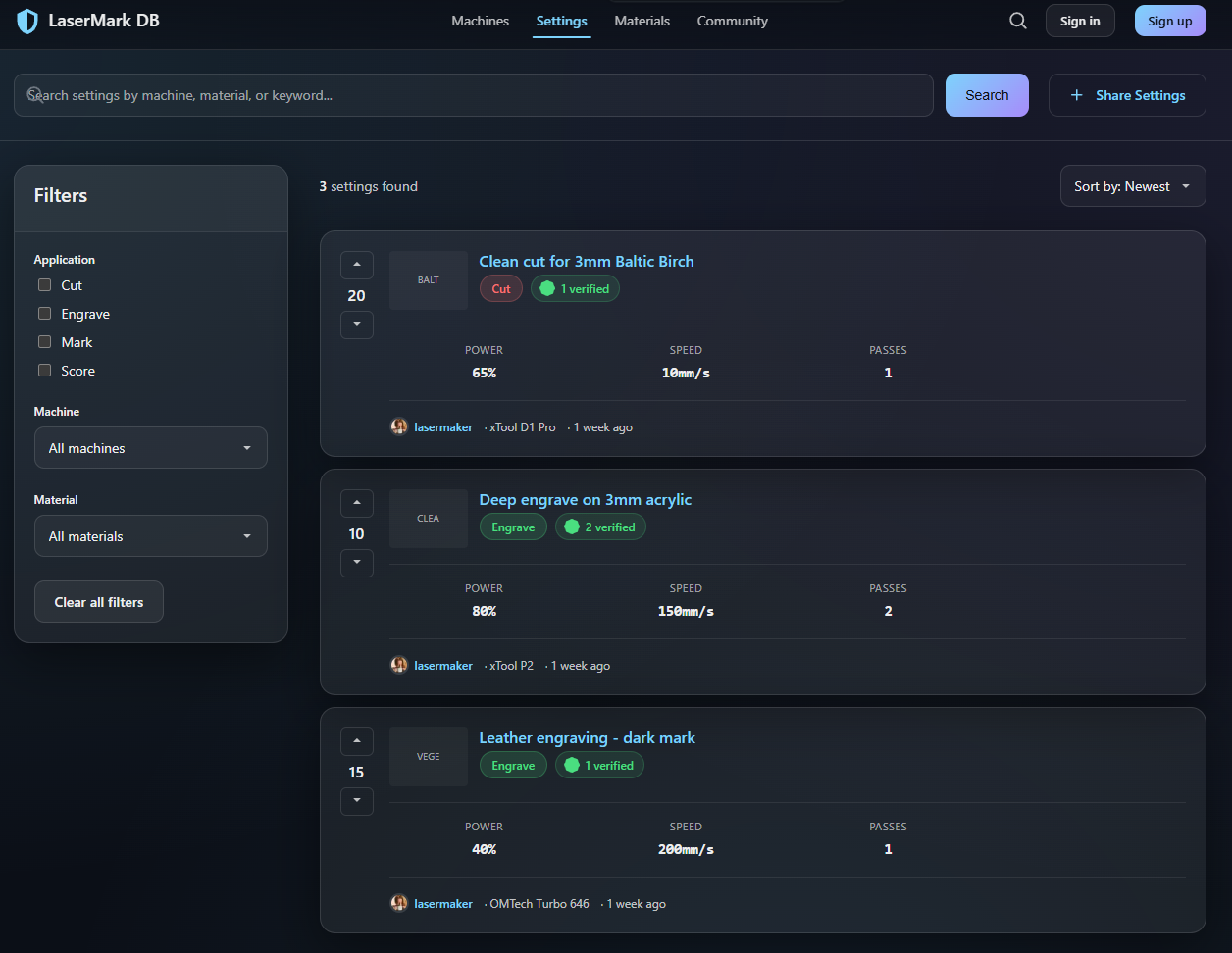The height and width of the screenshot is (953, 1232).
Task: Upvote the Clean cut Baltic Birch setting
Action: 357,266
